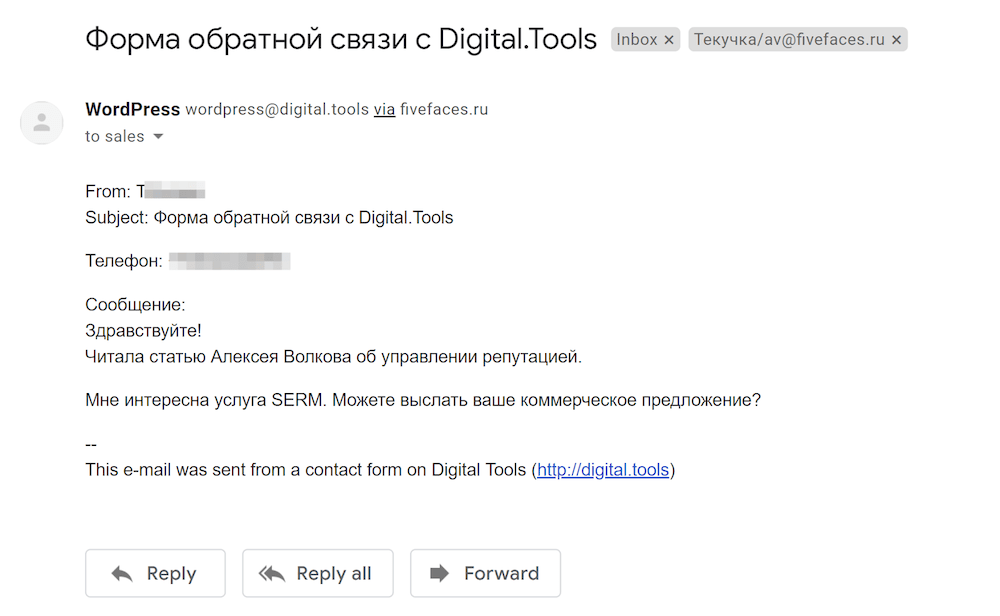Click the 'via' link in sender line

(x=384, y=110)
